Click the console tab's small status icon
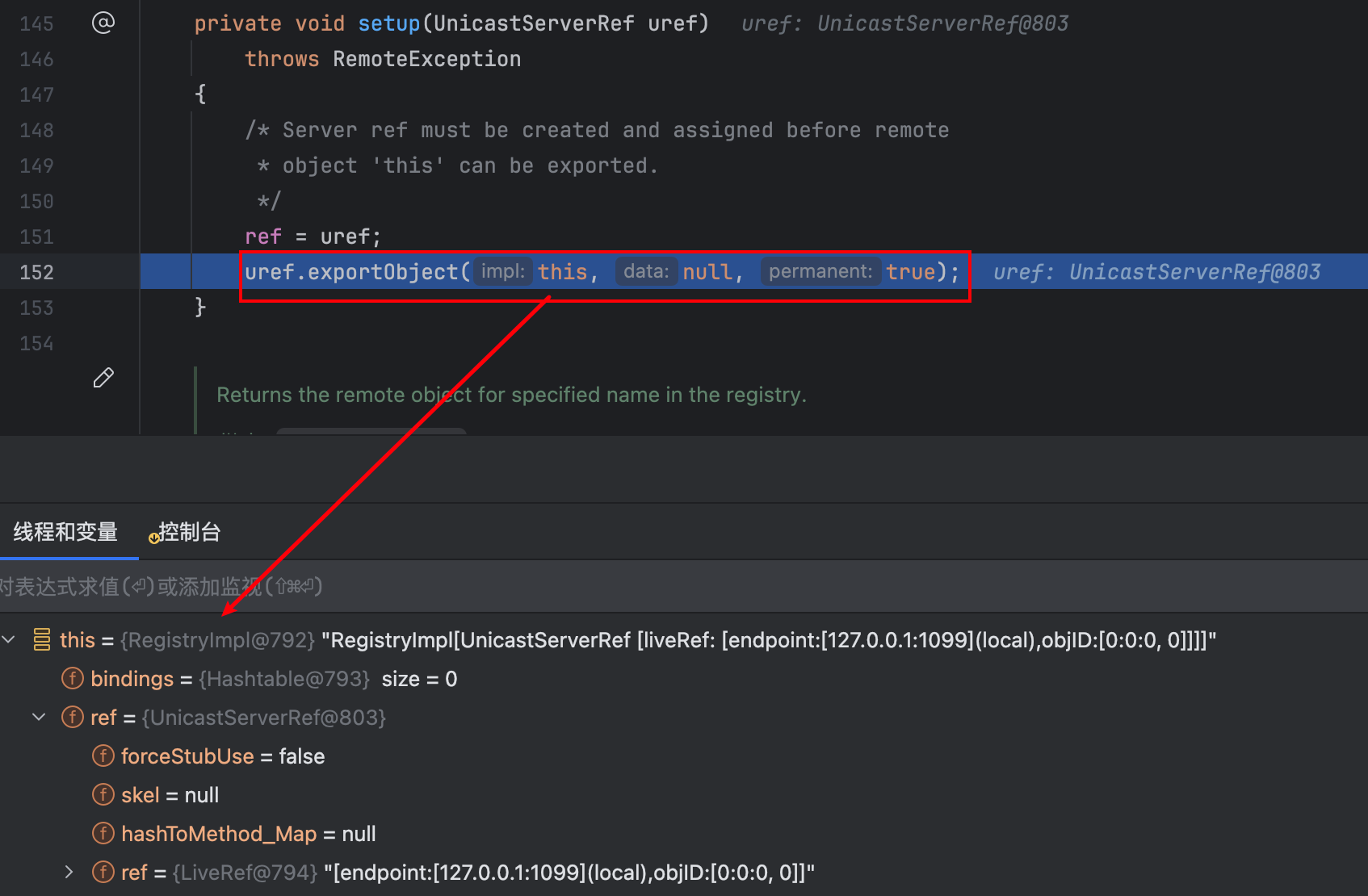This screenshot has width=1368, height=896. point(153,538)
